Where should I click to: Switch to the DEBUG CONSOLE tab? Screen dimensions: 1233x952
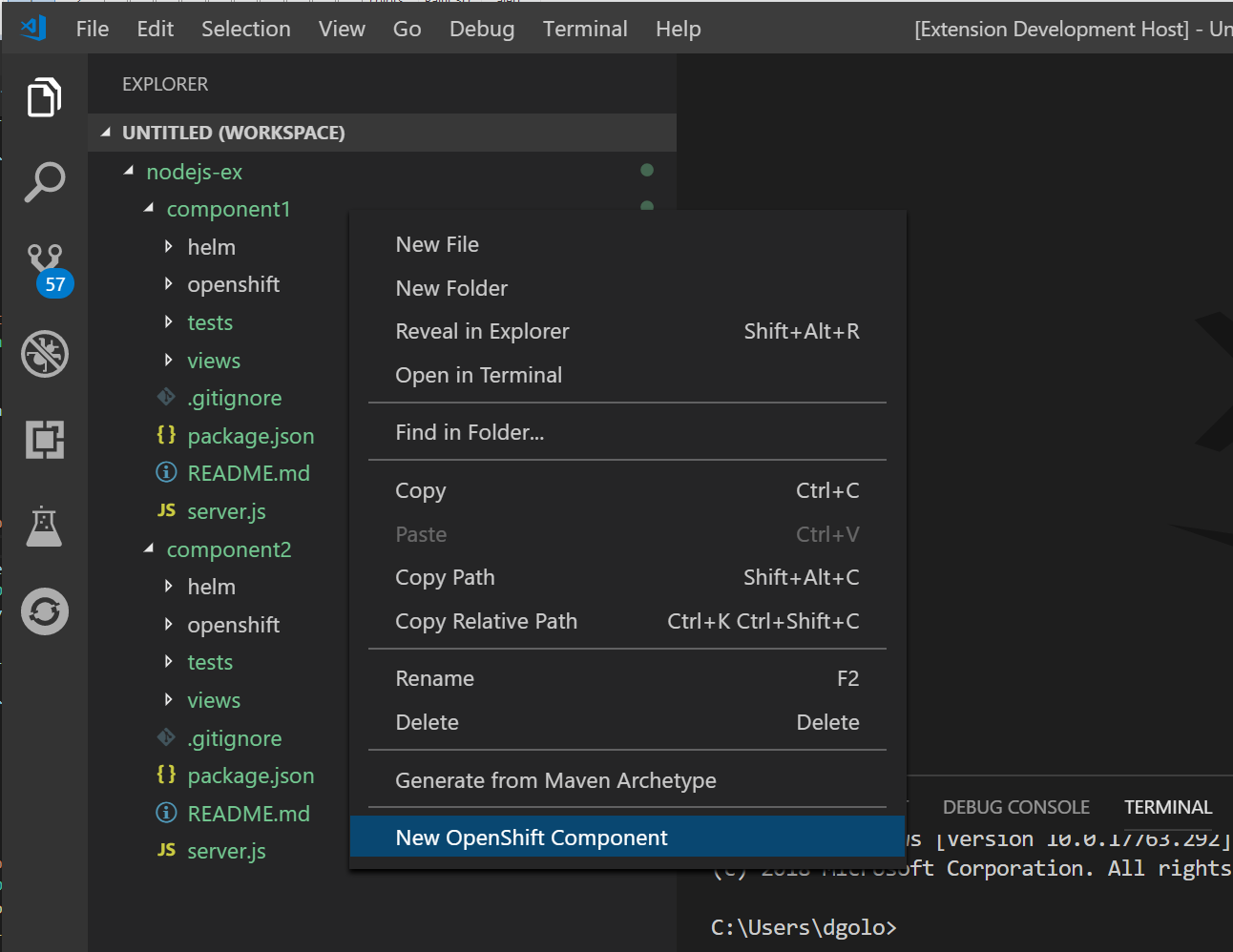point(1015,806)
